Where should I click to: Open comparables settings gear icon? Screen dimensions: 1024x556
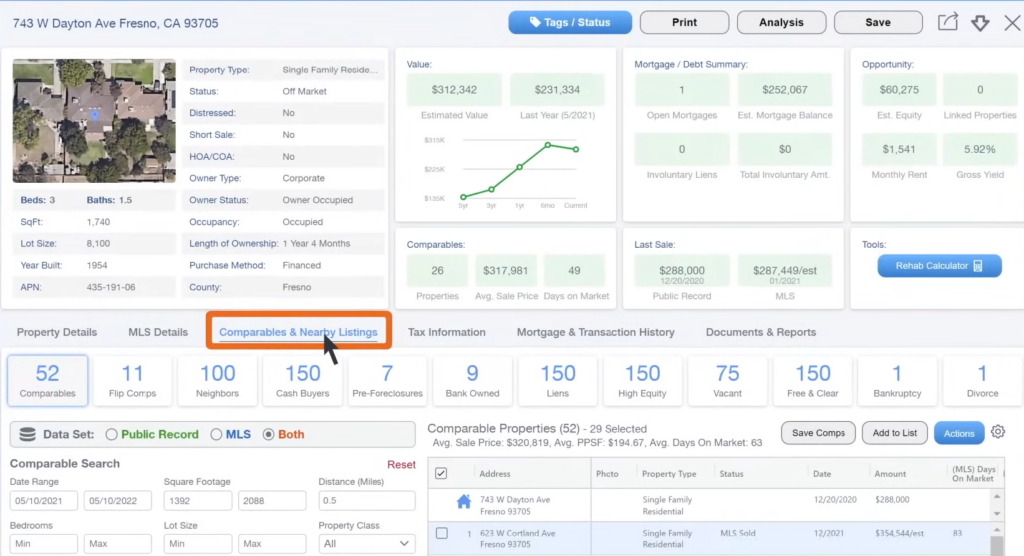click(x=997, y=433)
